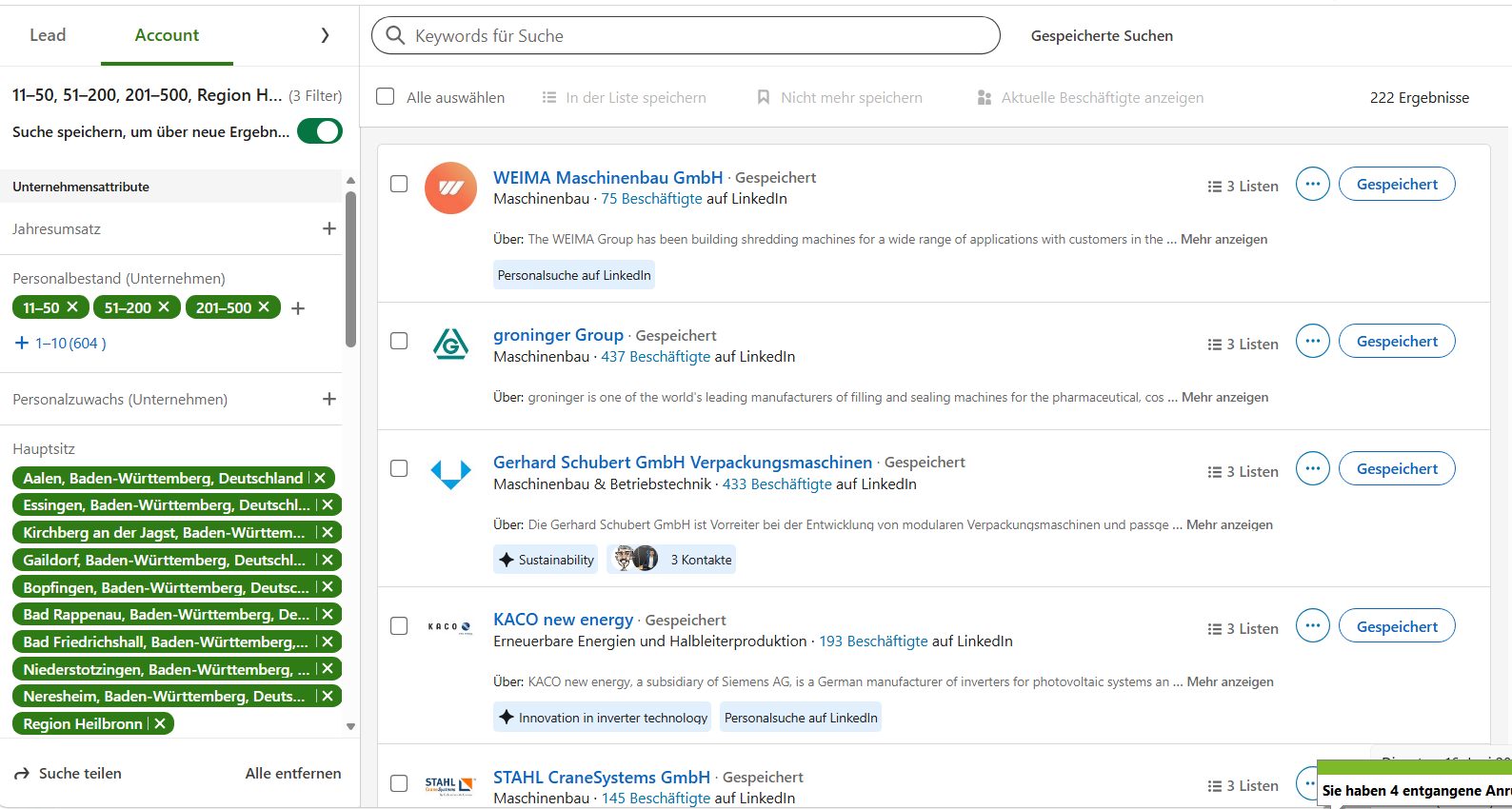Open the KACO new energy company link
This screenshot has height=809, width=1512.
pyautogui.click(x=563, y=620)
